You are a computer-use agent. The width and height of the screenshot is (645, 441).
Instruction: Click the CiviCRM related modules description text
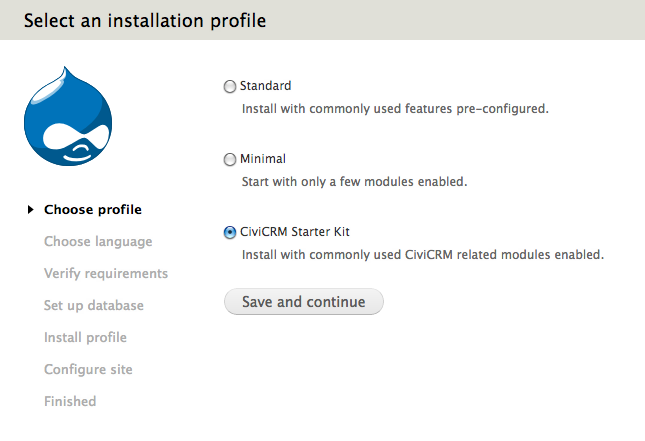point(423,255)
